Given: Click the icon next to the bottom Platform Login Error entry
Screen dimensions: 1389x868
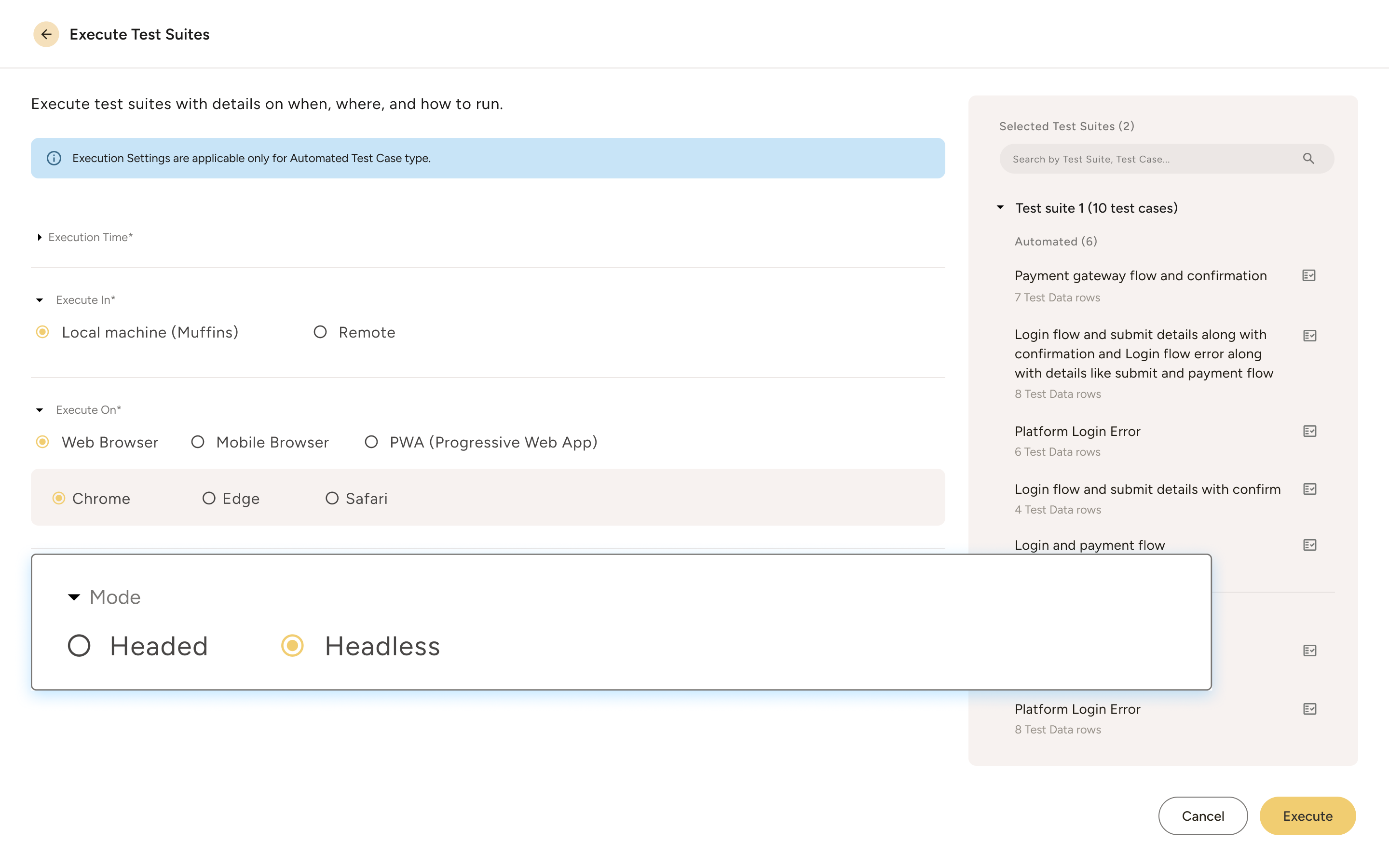Looking at the screenshot, I should click(1310, 708).
